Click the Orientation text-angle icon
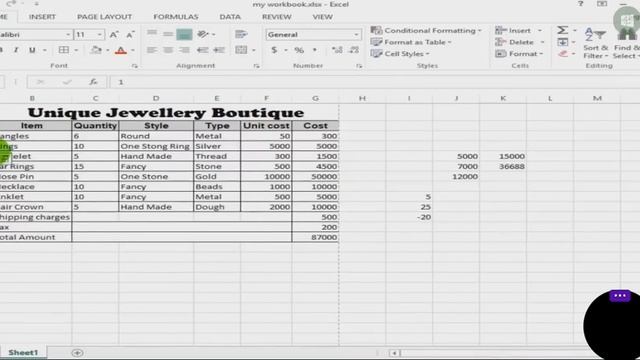Viewport: 640px width, 360px height. pyautogui.click(x=203, y=34)
